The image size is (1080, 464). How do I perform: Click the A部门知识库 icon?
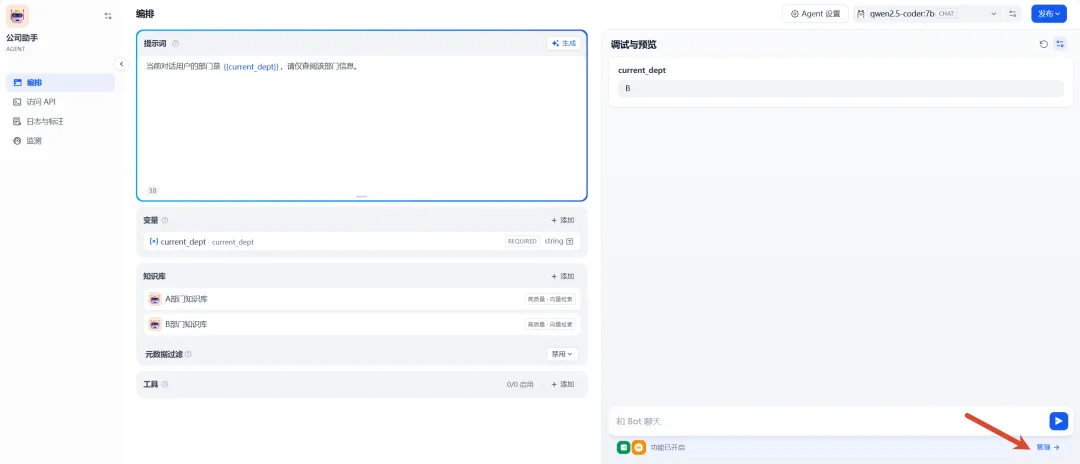point(155,299)
